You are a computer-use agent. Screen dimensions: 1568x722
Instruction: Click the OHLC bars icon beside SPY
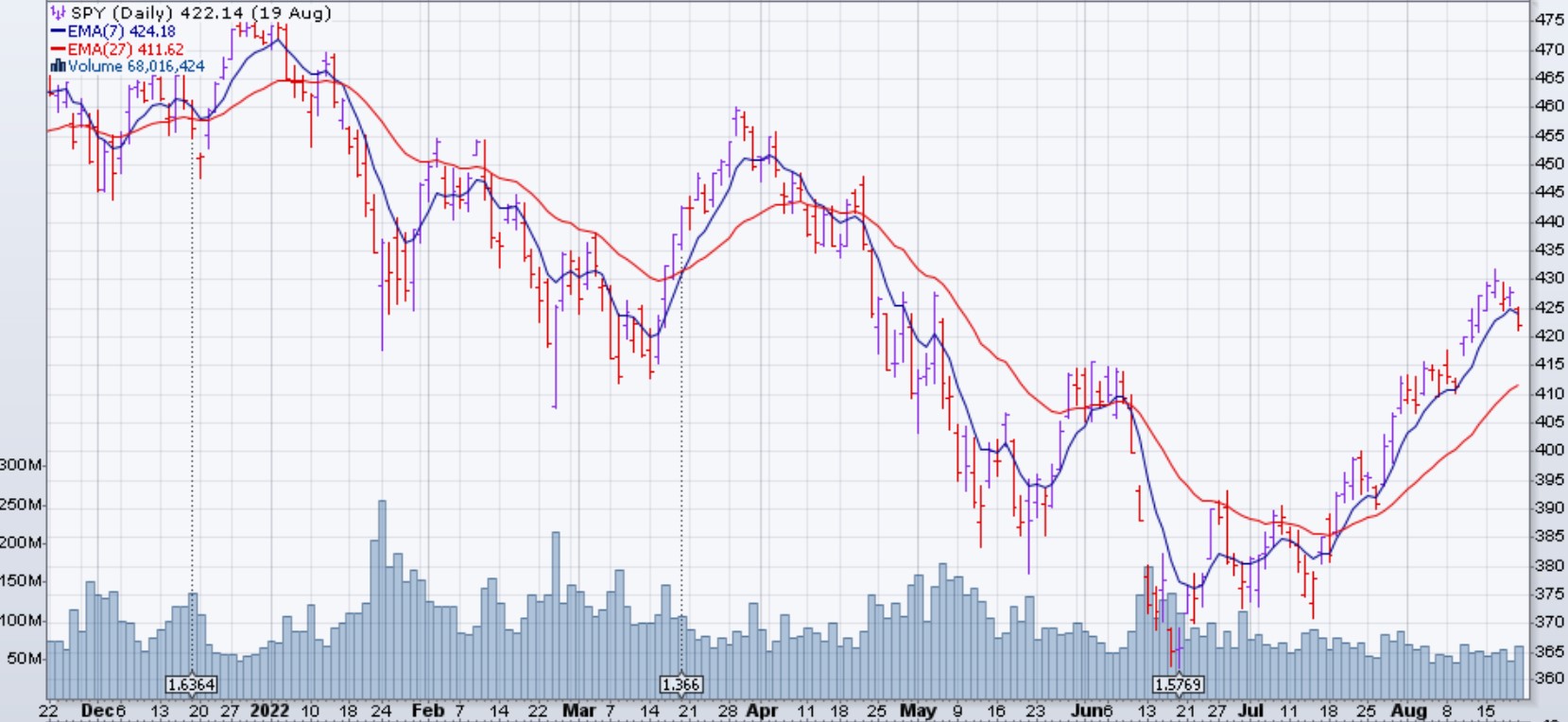pos(58,13)
